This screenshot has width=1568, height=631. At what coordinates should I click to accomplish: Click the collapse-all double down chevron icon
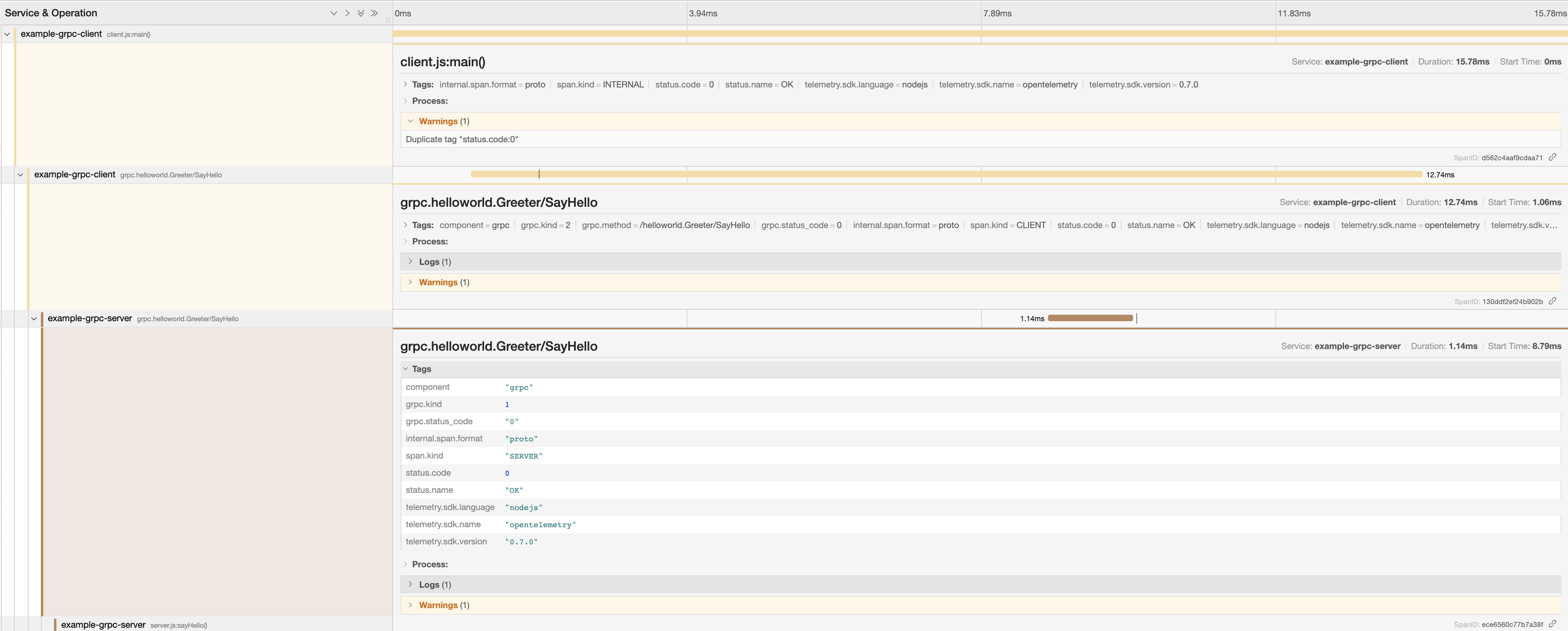[361, 13]
